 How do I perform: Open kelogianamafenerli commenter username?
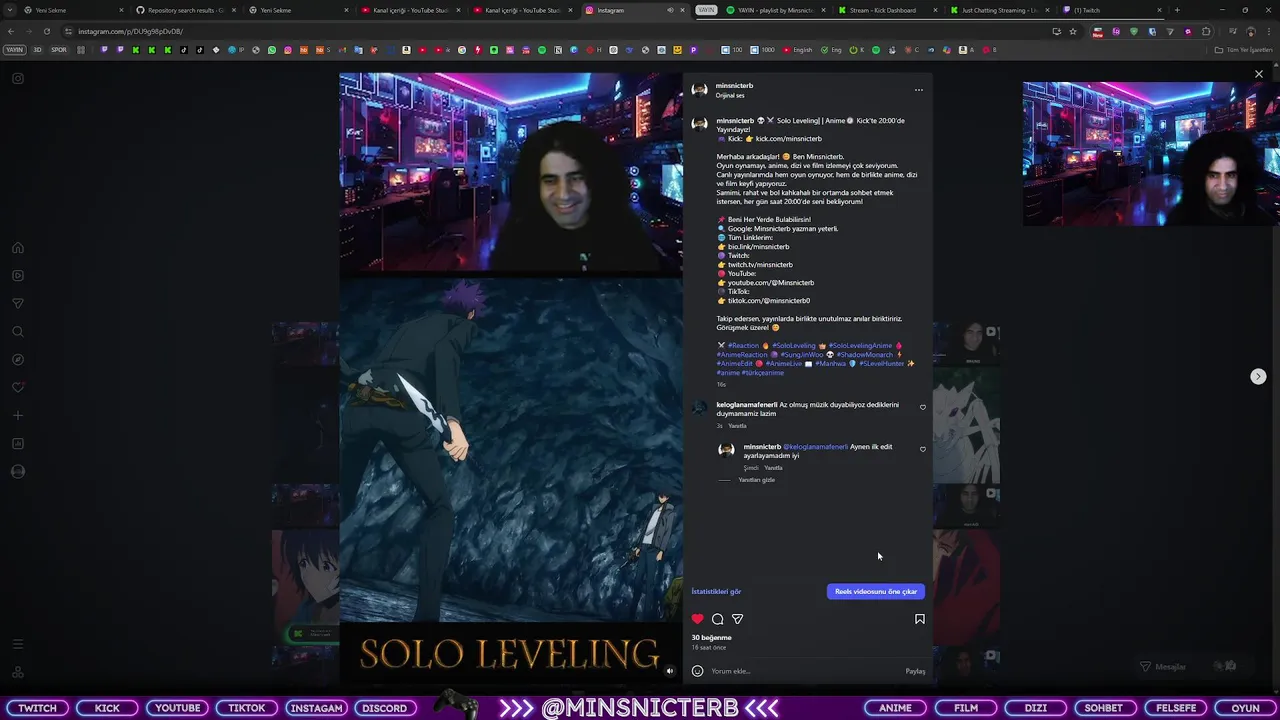pos(747,405)
